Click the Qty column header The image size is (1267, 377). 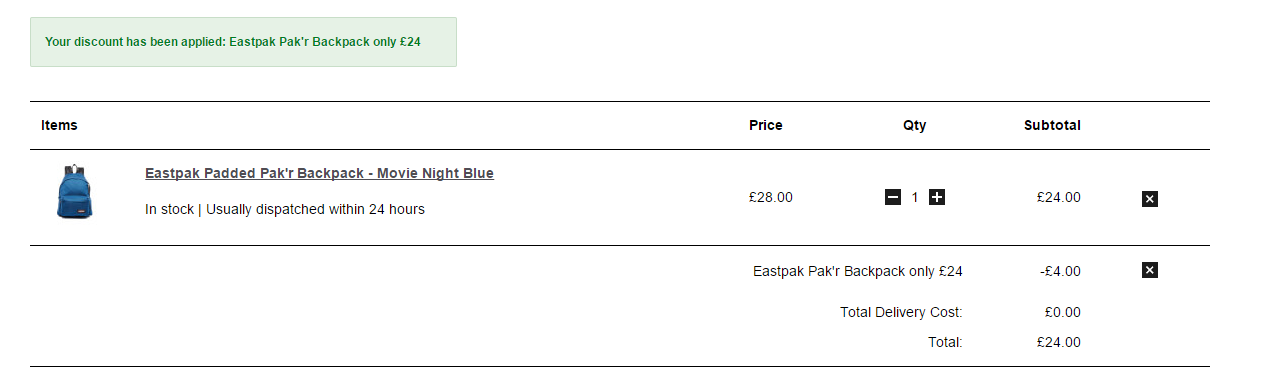tap(915, 126)
